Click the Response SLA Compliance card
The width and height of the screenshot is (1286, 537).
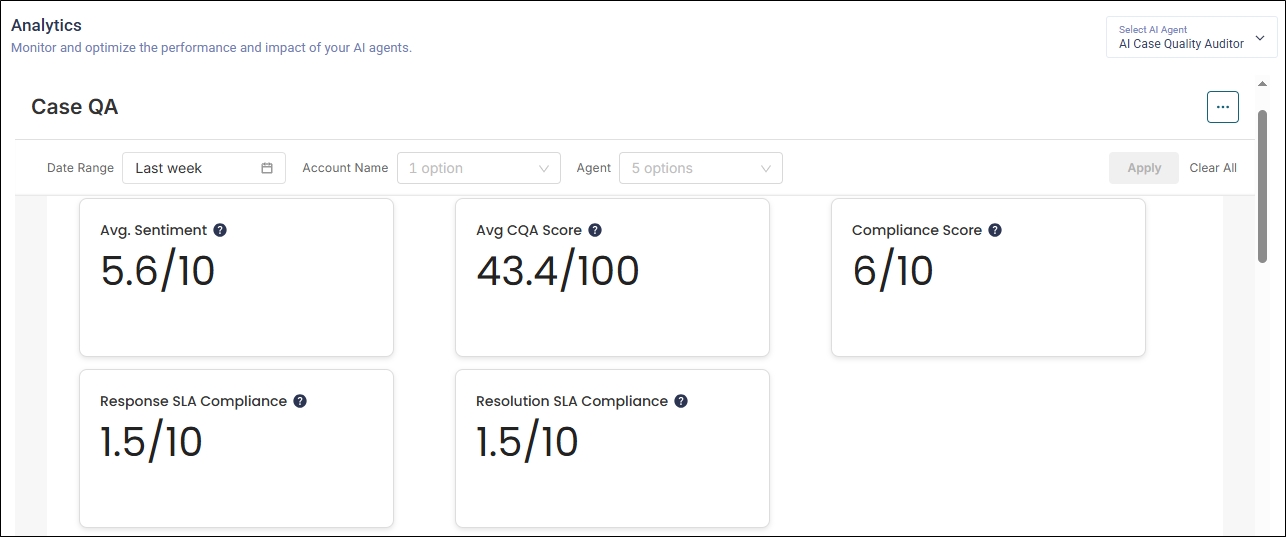point(236,460)
